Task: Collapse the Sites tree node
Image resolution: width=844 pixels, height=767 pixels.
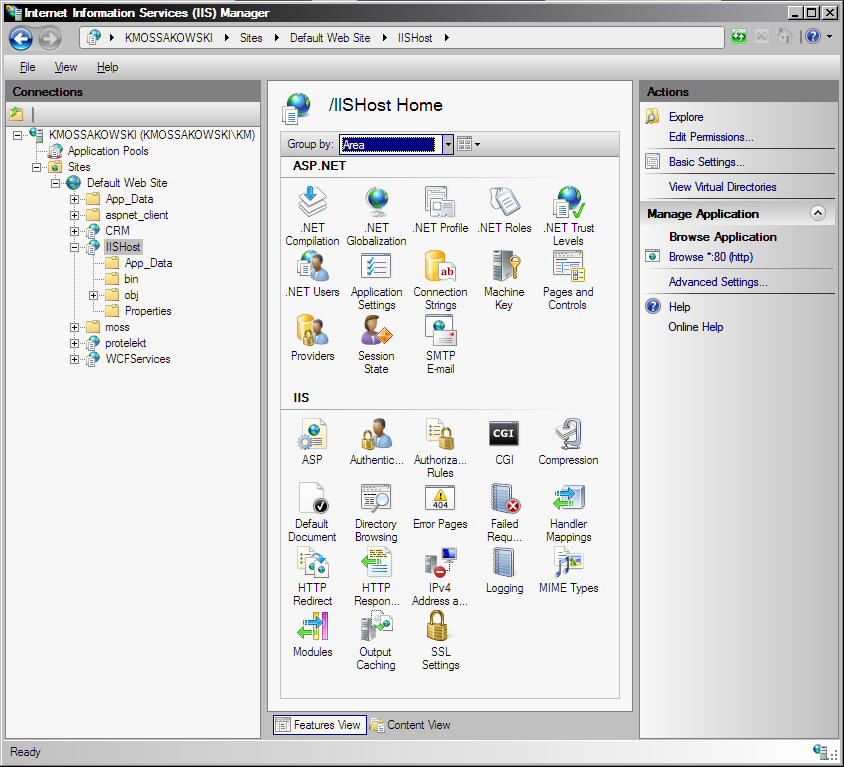Action: pyautogui.click(x=37, y=167)
